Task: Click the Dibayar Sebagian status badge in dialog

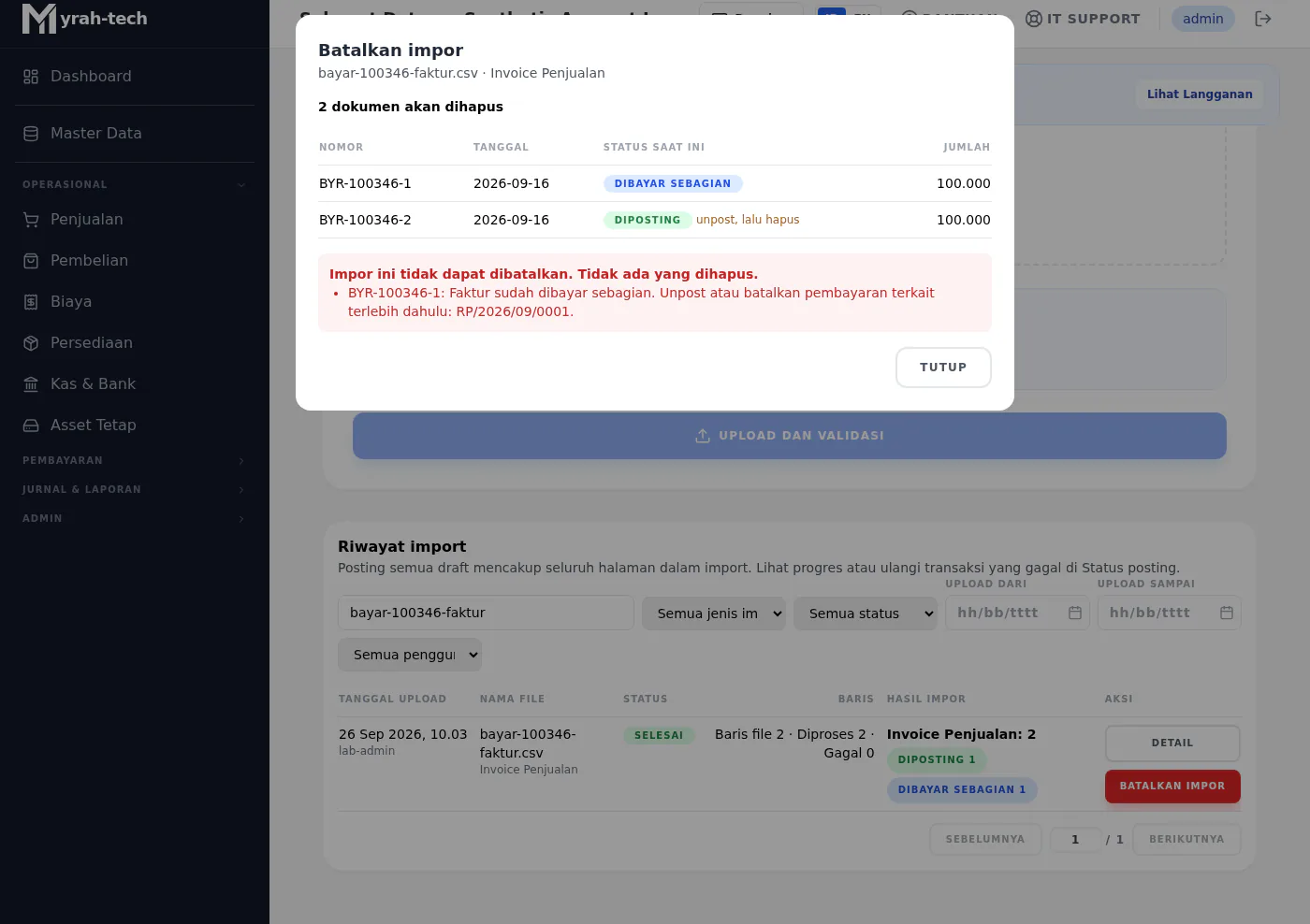Action: [673, 184]
